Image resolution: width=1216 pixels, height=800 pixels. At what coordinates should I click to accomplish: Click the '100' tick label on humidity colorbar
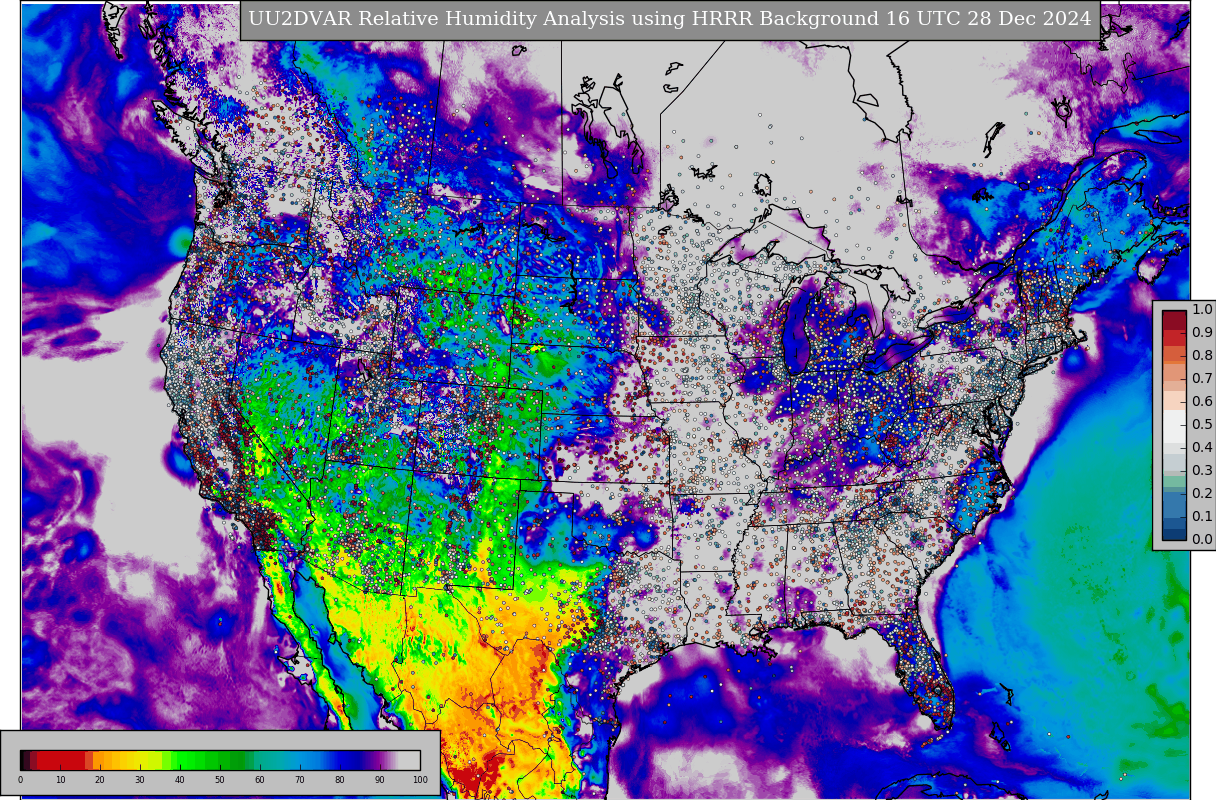(420, 780)
